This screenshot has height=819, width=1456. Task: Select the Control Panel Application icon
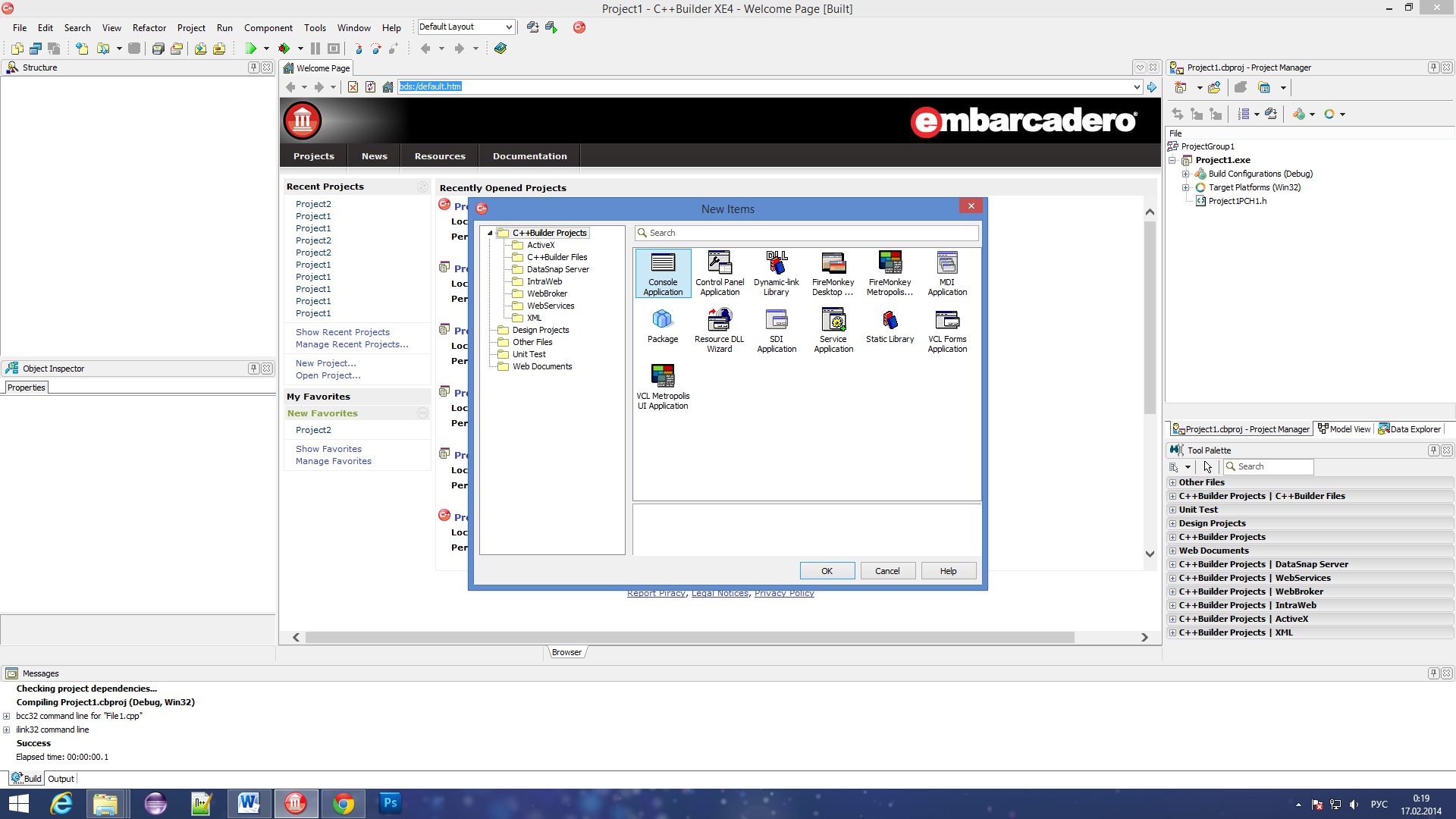click(x=720, y=274)
